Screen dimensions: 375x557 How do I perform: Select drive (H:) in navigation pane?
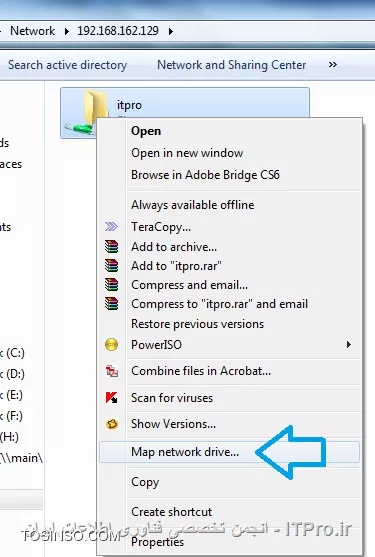click(x=10, y=437)
